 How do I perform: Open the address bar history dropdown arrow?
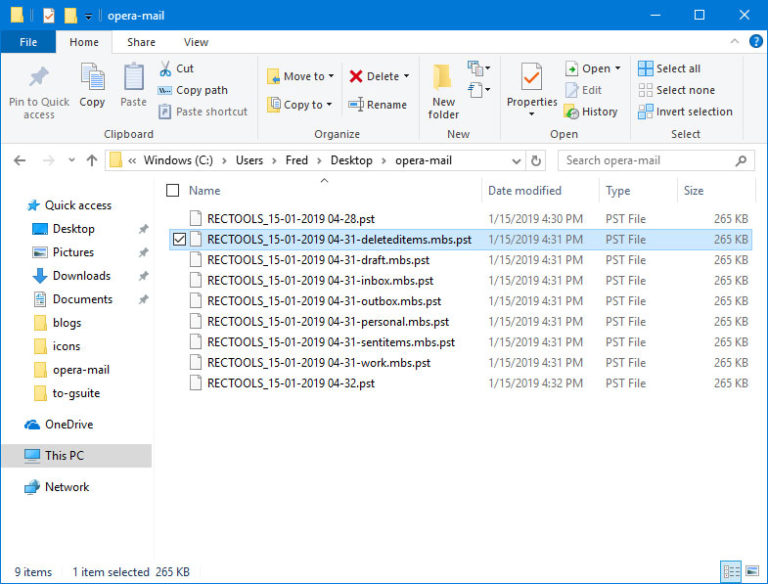pyautogui.click(x=516, y=160)
